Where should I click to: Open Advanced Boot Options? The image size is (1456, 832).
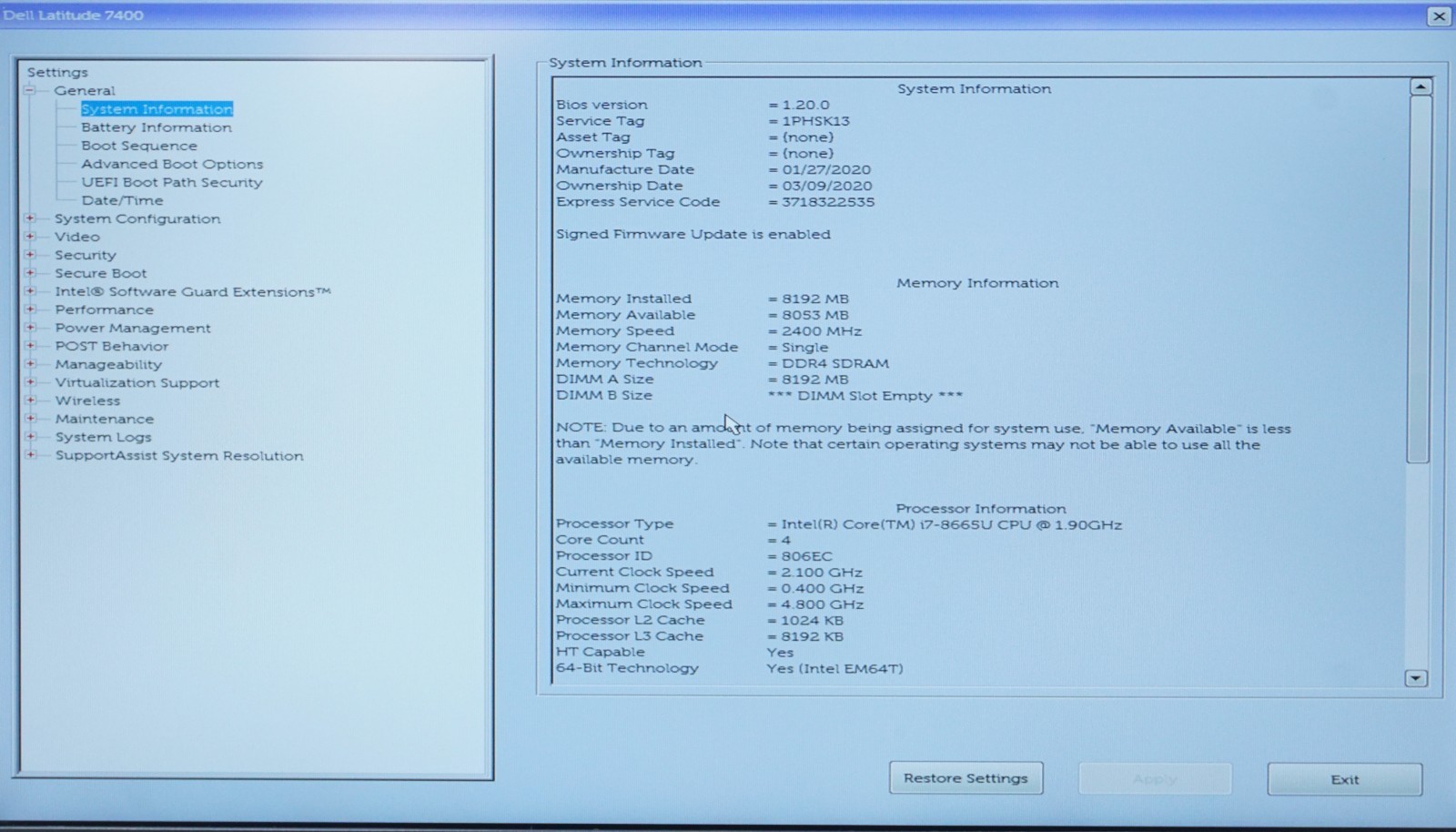[172, 164]
